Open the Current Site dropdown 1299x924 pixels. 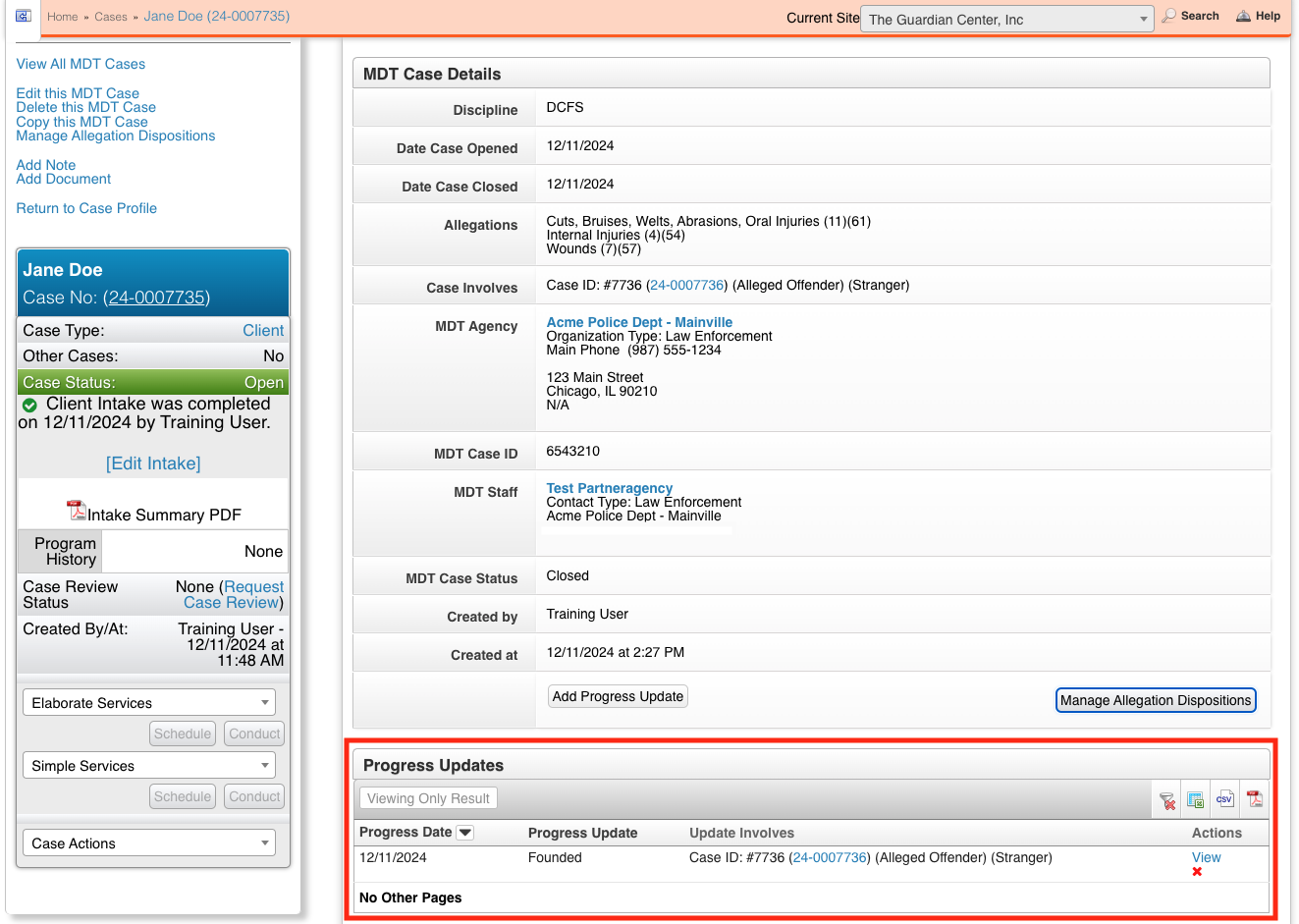pyautogui.click(x=1006, y=19)
